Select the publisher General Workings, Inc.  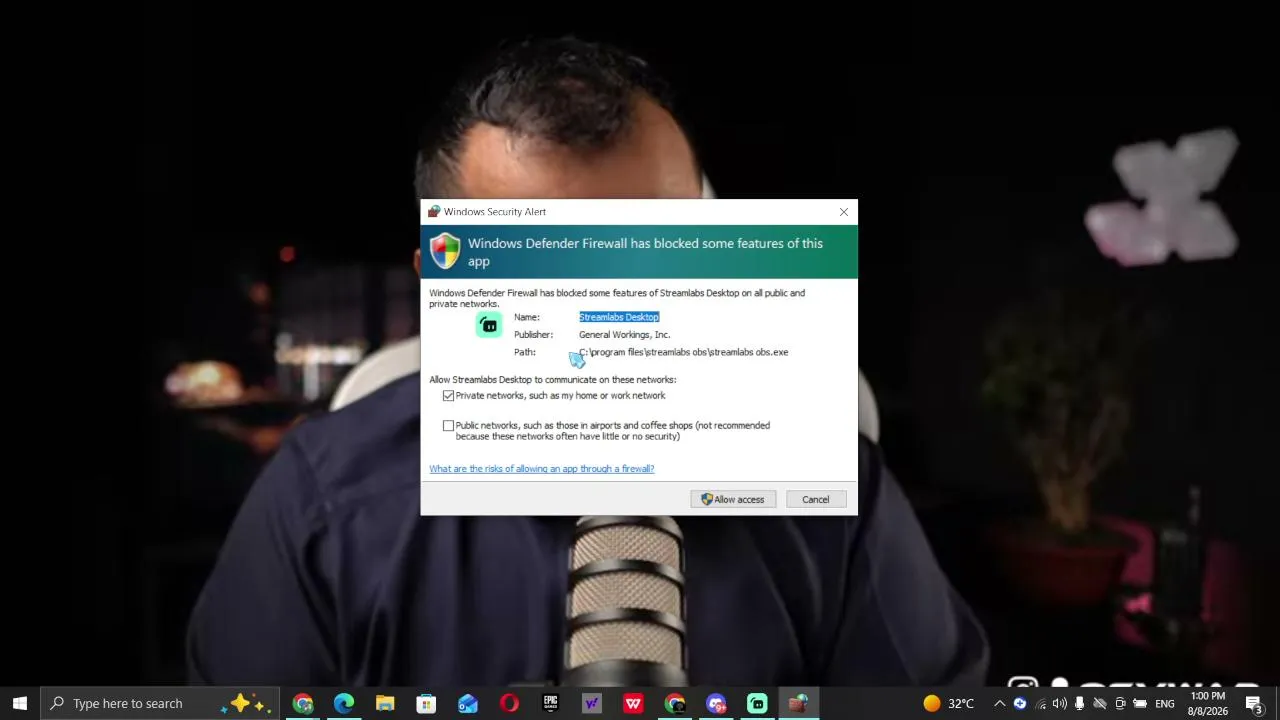pyautogui.click(x=624, y=335)
